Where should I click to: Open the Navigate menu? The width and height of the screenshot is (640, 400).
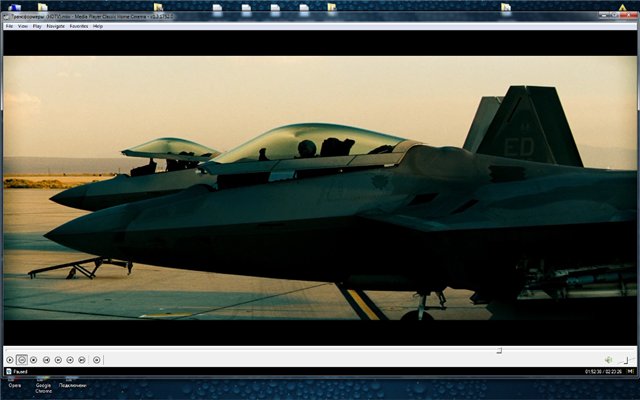coord(56,26)
